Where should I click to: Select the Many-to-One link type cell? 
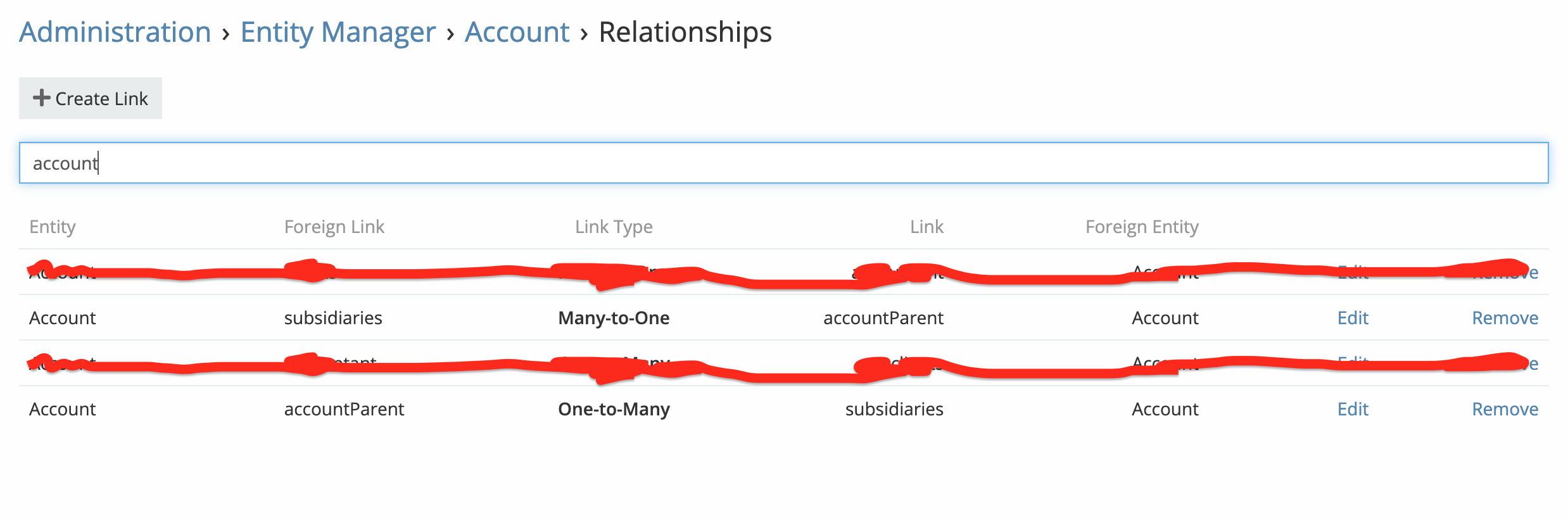614,318
